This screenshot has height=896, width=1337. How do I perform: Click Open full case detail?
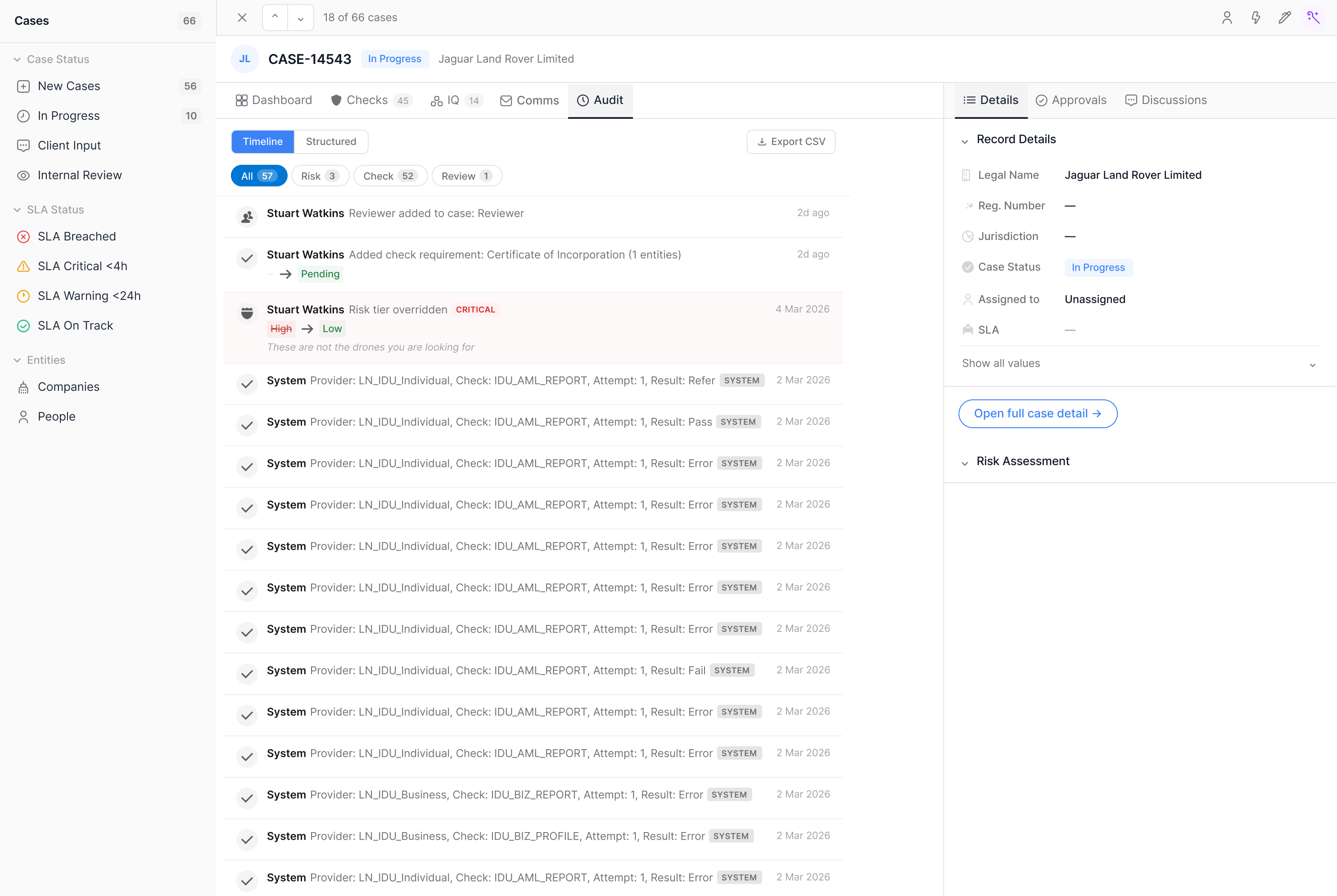coord(1038,413)
